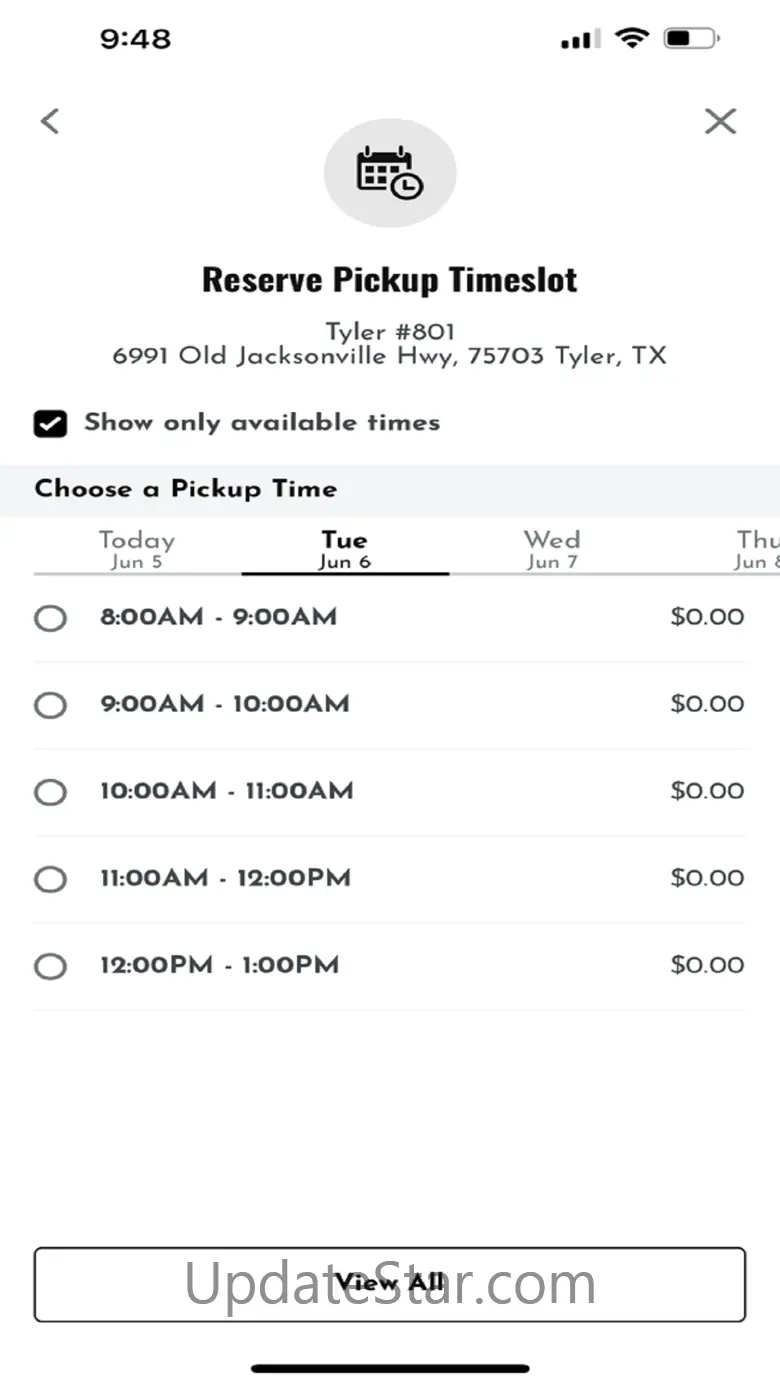The width and height of the screenshot is (780, 1387).
Task: Switch to the Thu Jun 8 tab
Action: (757, 548)
